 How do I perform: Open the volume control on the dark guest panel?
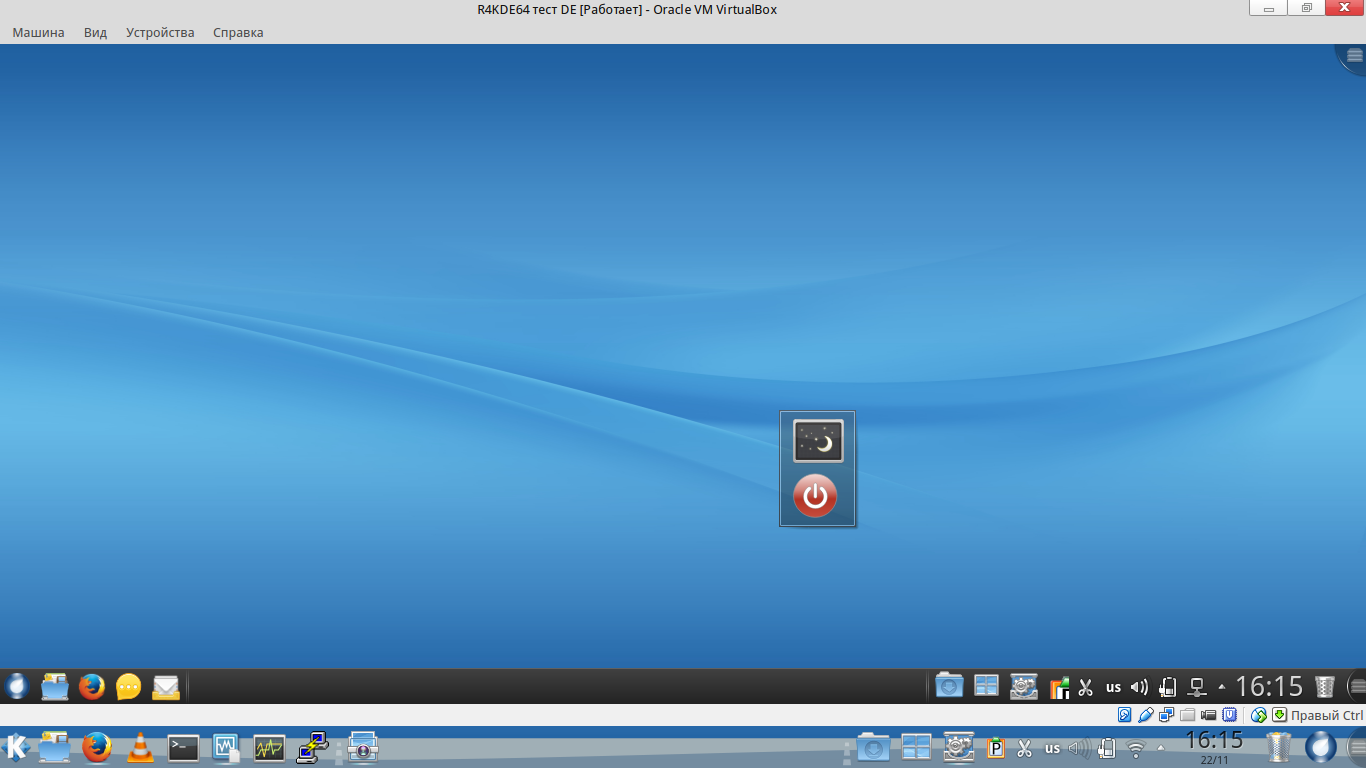[x=1139, y=687]
